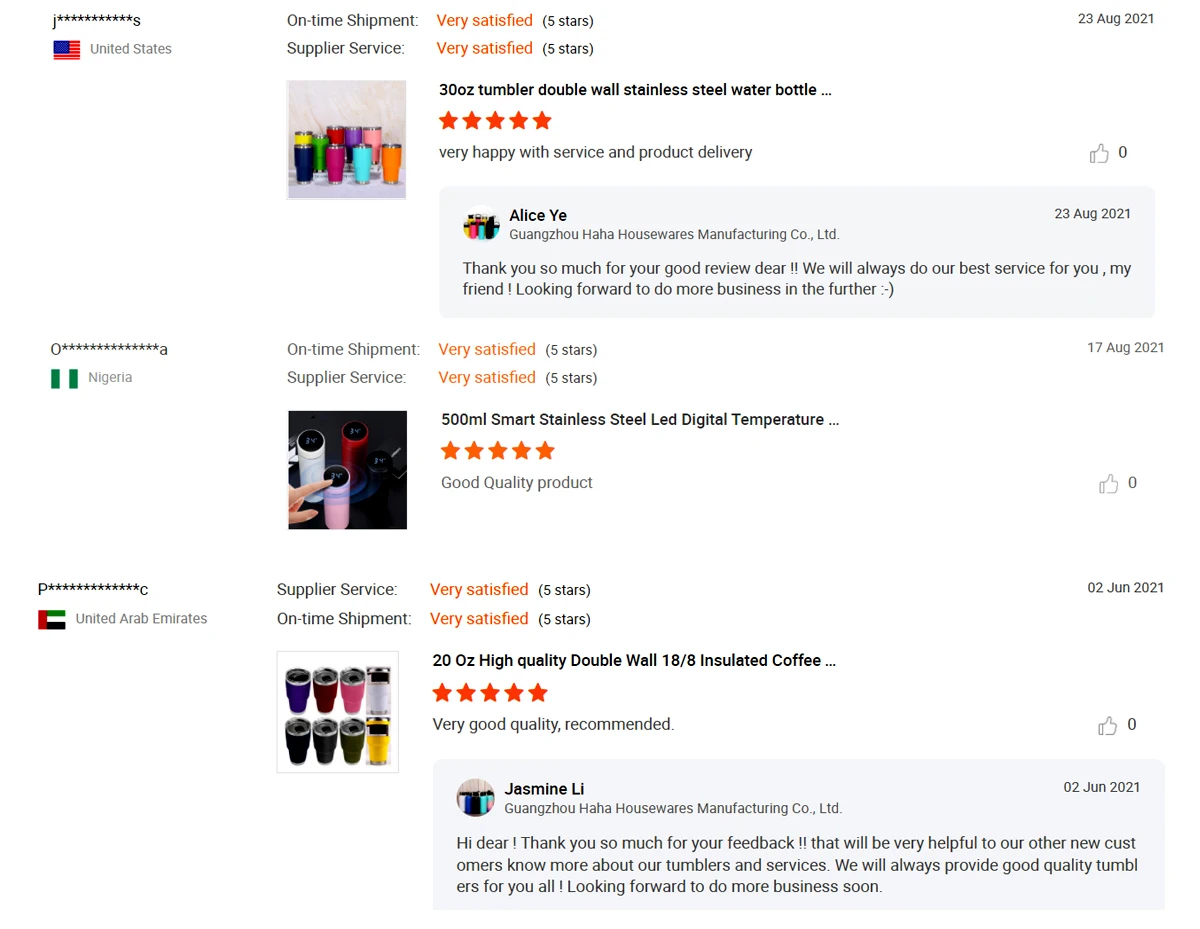Open the 30oz tumbler double wall product link
This screenshot has height=929, width=1200.
tap(635, 90)
